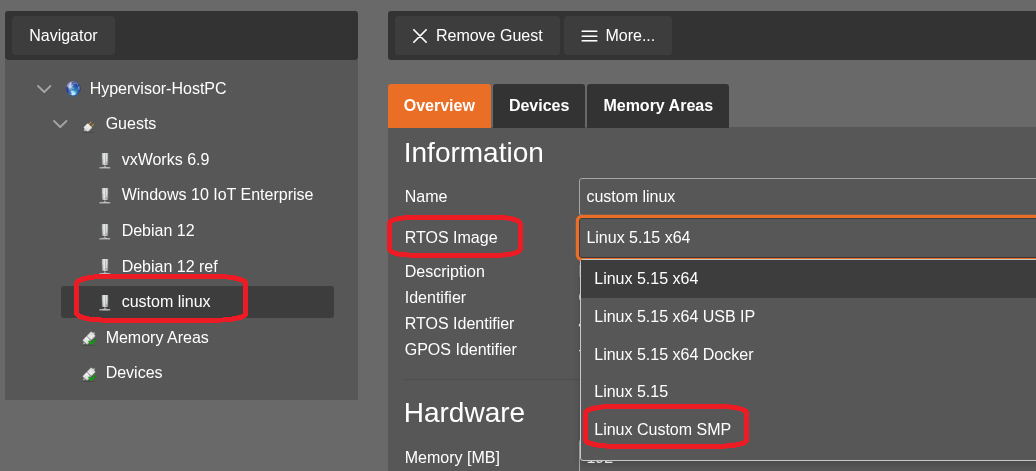Select the Debian 12 ref guest

(x=170, y=266)
